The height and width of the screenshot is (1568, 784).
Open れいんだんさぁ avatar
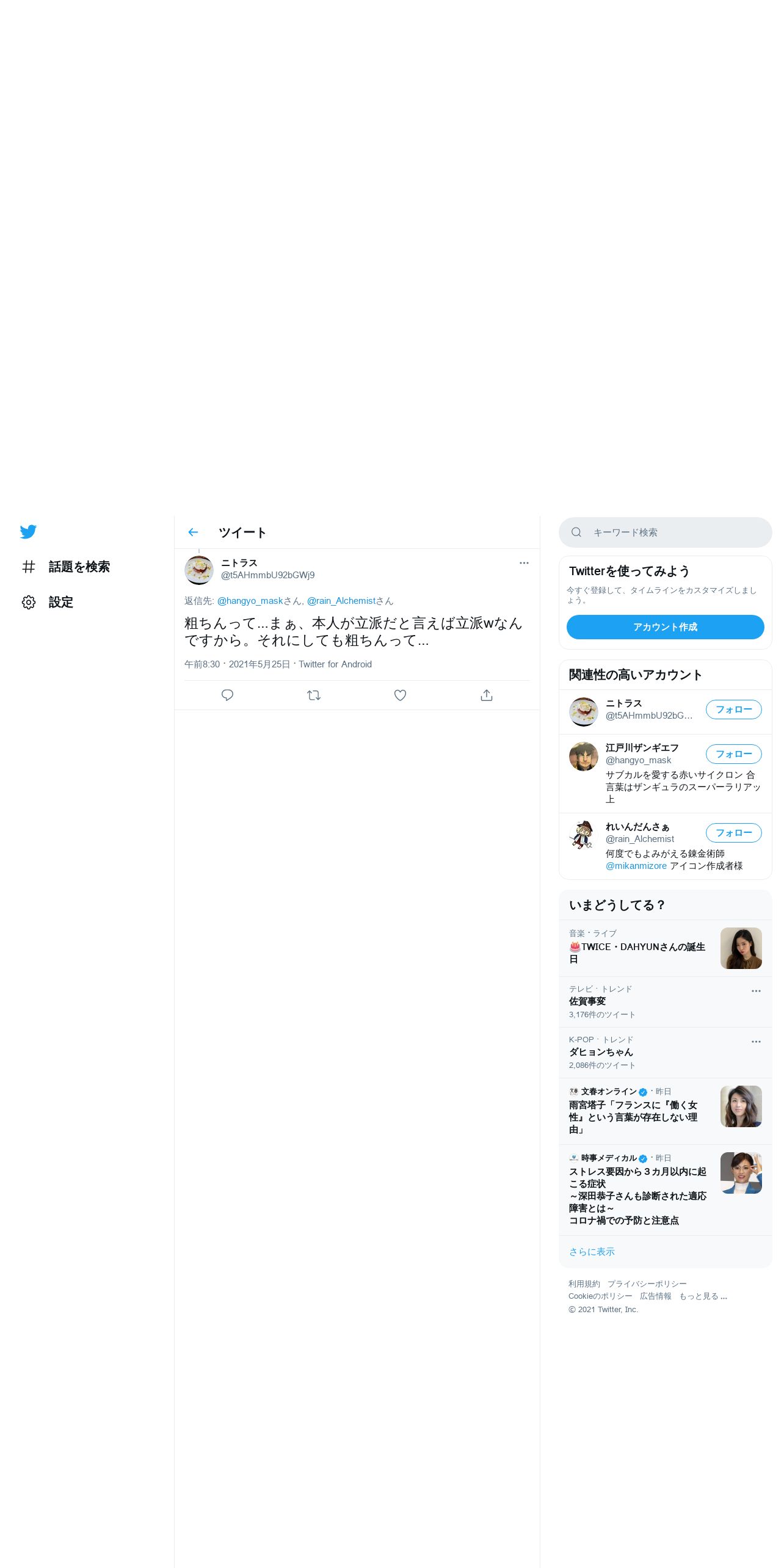pos(584,835)
